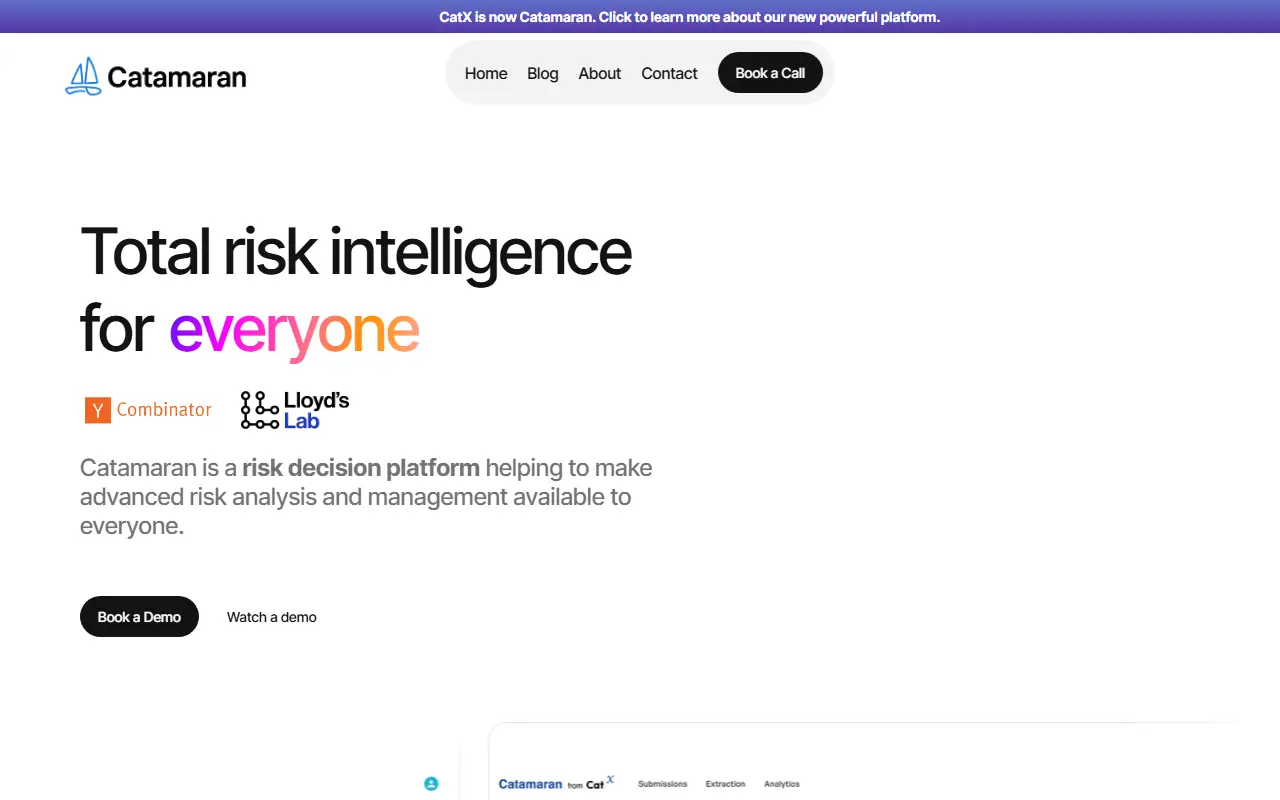Image resolution: width=1280 pixels, height=800 pixels.
Task: Click the Combinator text logo
Action: point(164,409)
